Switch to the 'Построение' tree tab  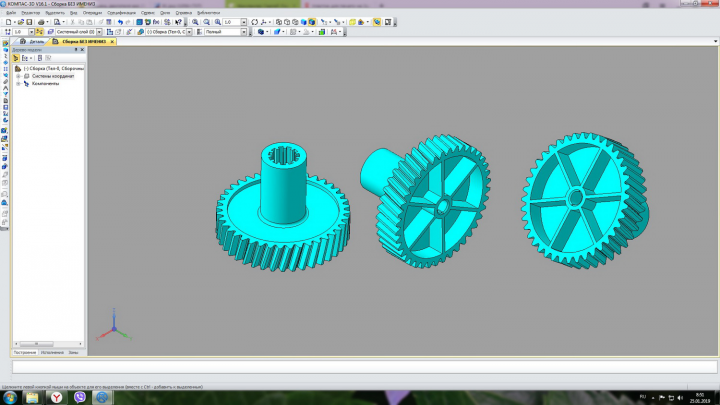[24, 353]
